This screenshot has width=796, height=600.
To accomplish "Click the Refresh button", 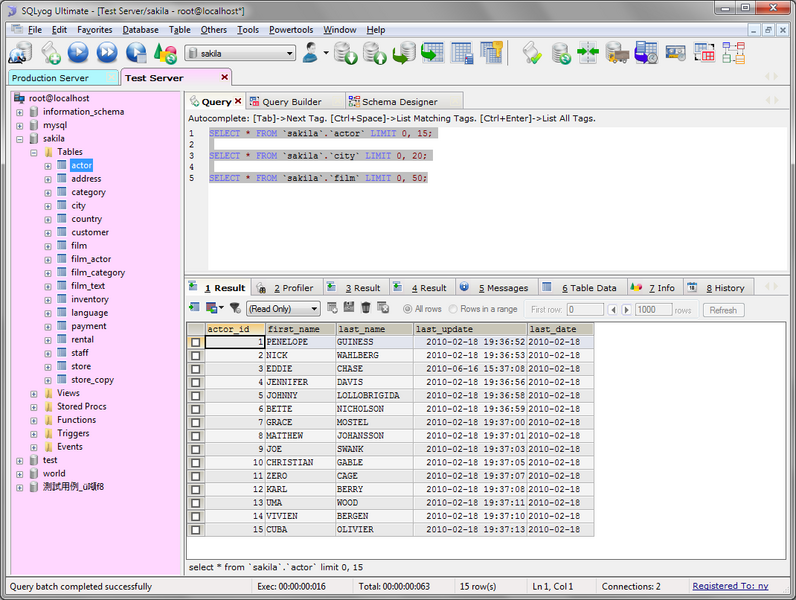I will [722, 310].
